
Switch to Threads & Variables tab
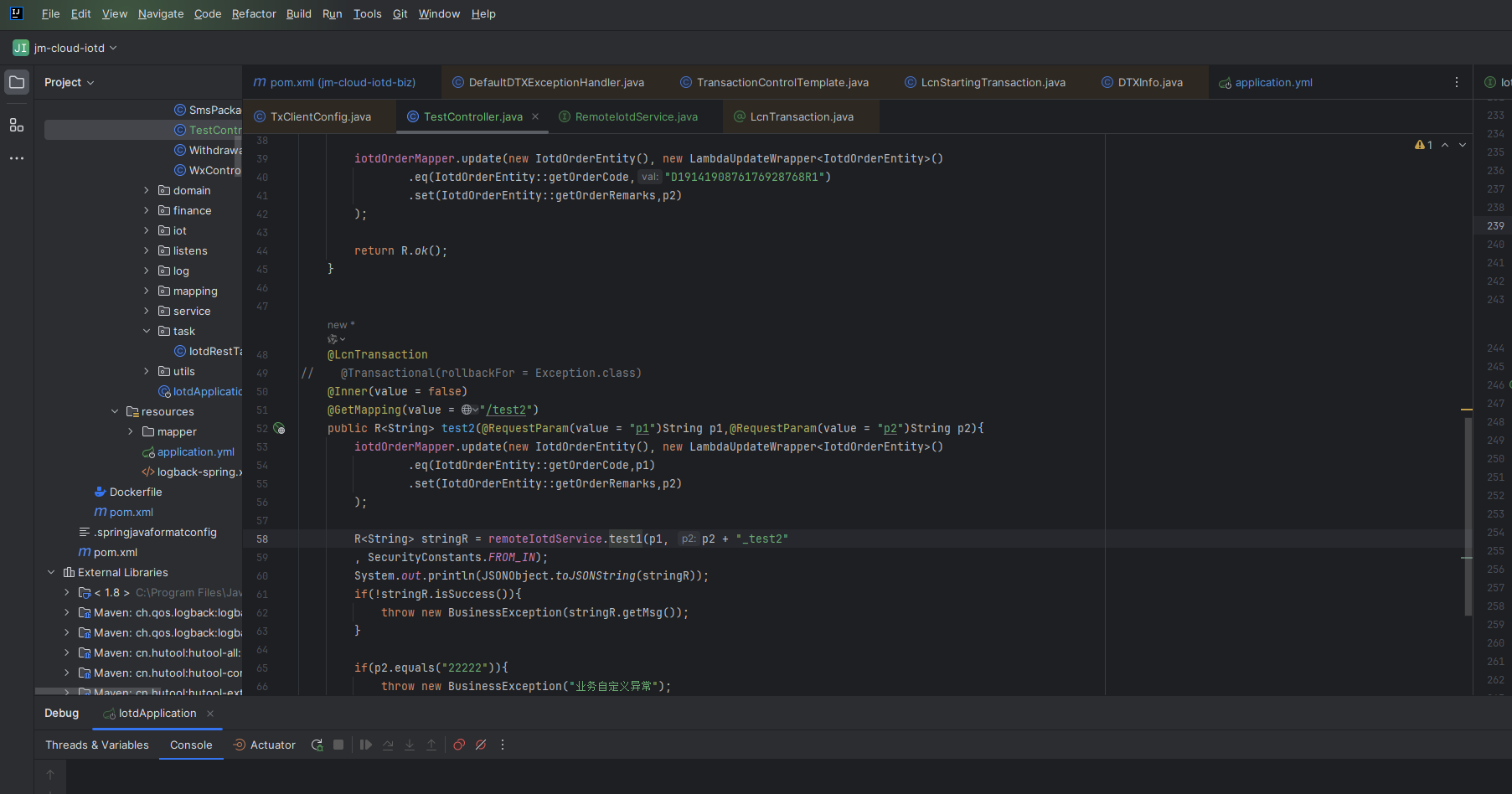coord(97,745)
